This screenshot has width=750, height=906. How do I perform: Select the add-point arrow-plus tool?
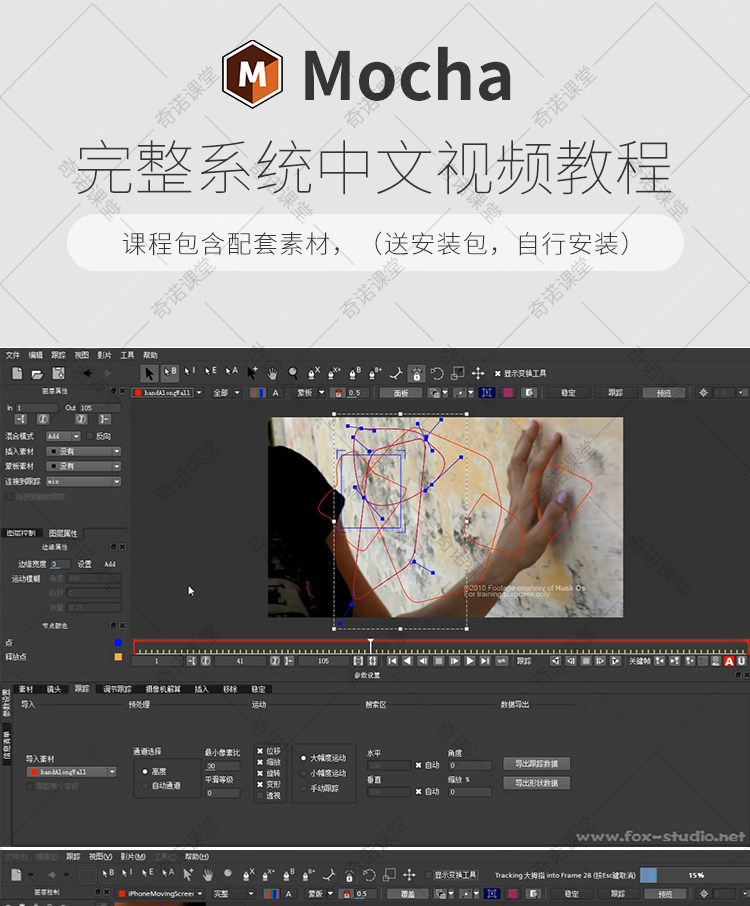pyautogui.click(x=252, y=373)
